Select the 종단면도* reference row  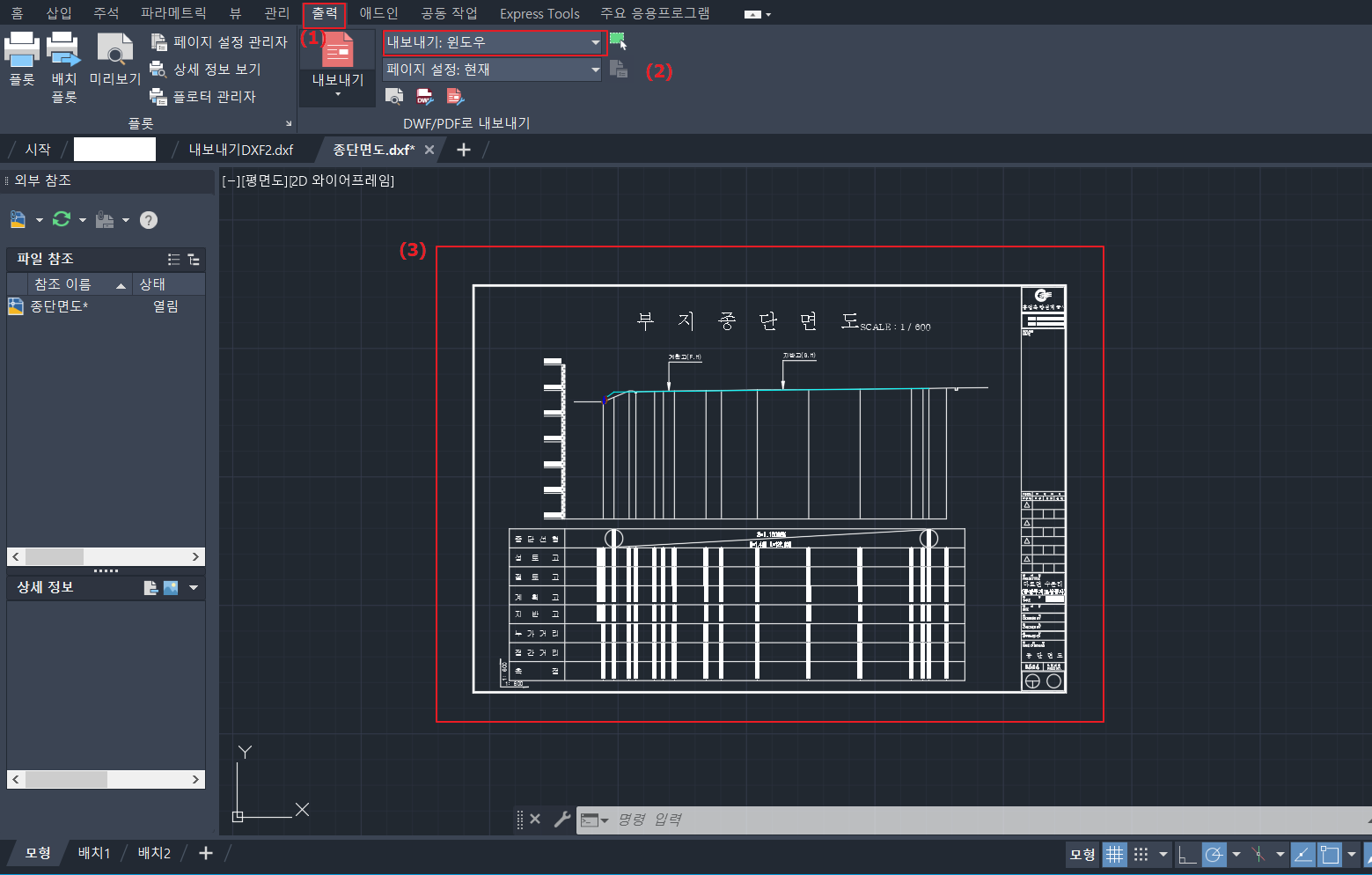(106, 306)
